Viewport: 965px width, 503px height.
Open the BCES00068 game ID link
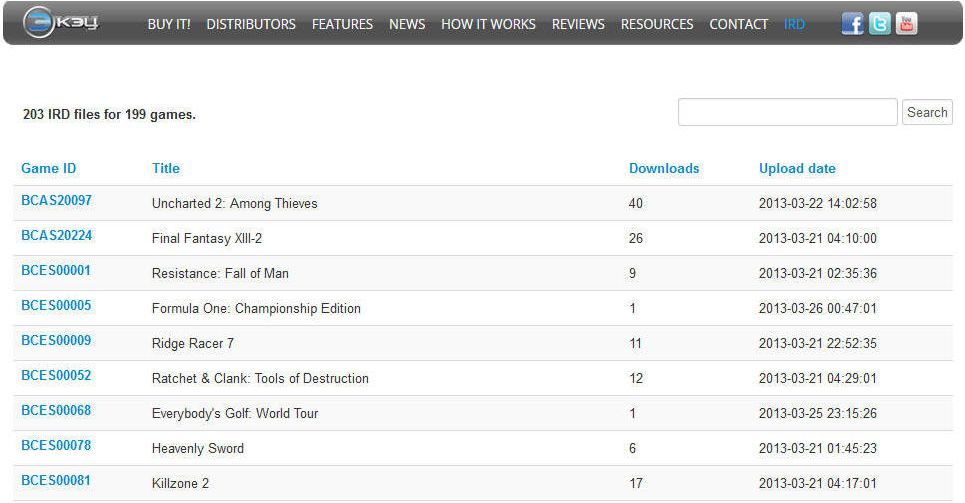pyautogui.click(x=56, y=411)
